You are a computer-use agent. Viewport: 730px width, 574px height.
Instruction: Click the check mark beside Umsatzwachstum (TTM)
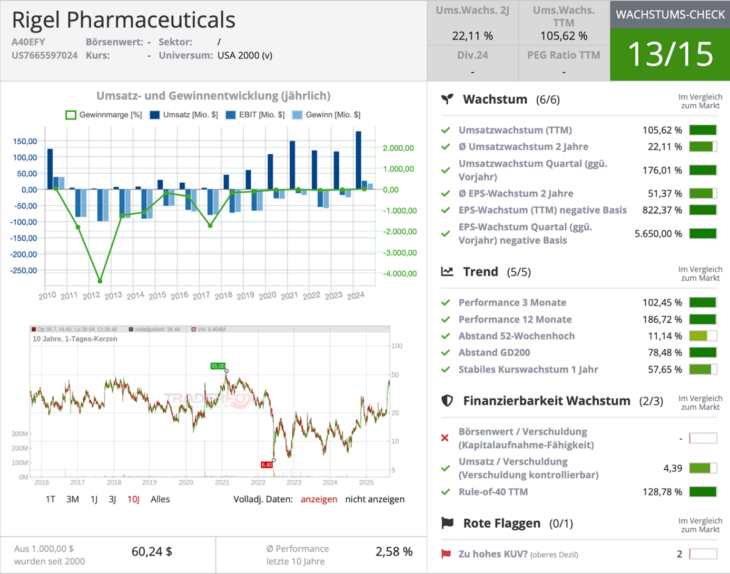click(446, 130)
